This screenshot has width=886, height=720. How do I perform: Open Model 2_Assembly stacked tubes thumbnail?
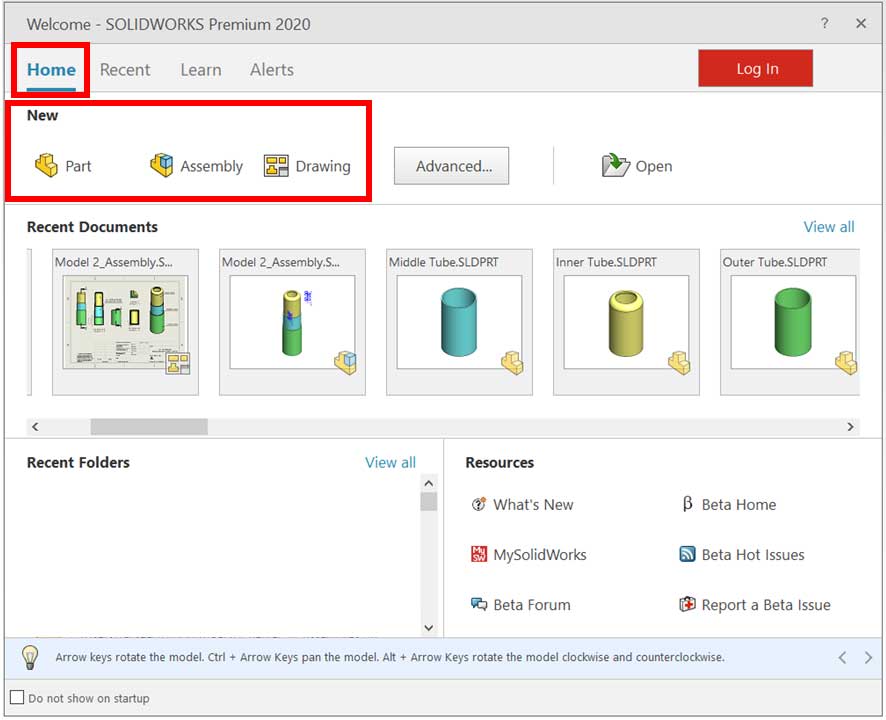[292, 322]
